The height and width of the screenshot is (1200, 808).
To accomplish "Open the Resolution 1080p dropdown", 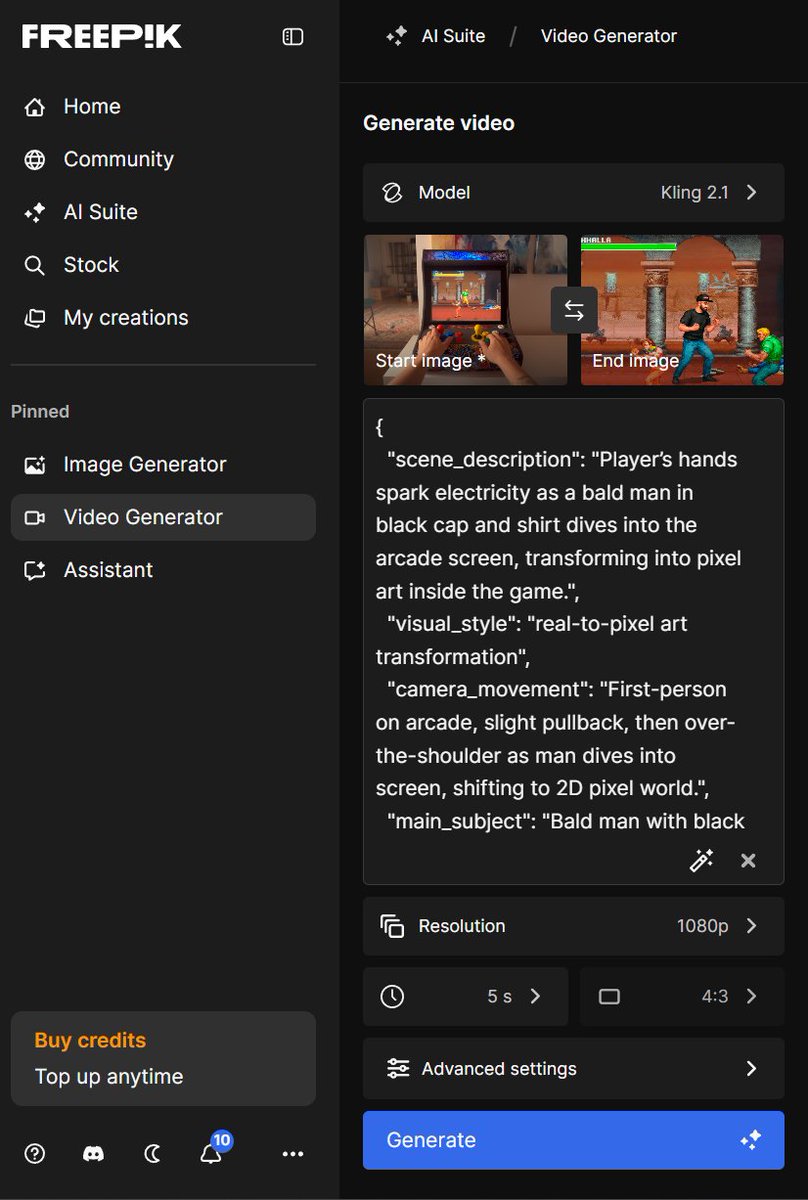I will point(574,926).
